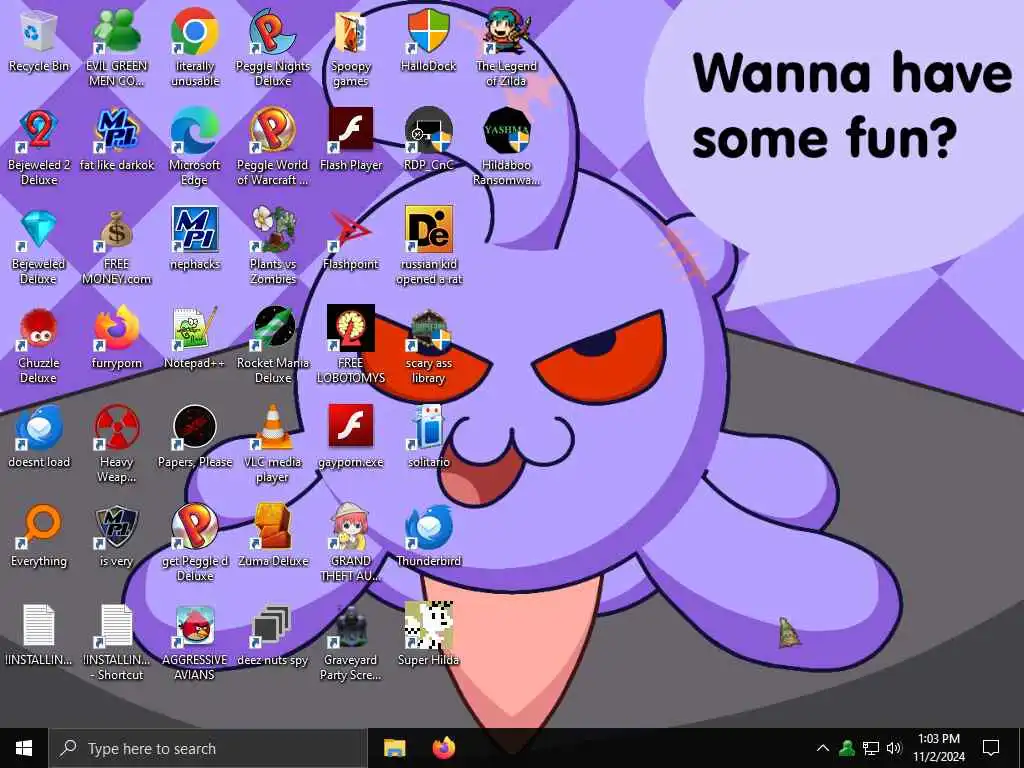The width and height of the screenshot is (1024, 768).
Task: Click the Everything magnifier icon
Action: pyautogui.click(x=39, y=526)
